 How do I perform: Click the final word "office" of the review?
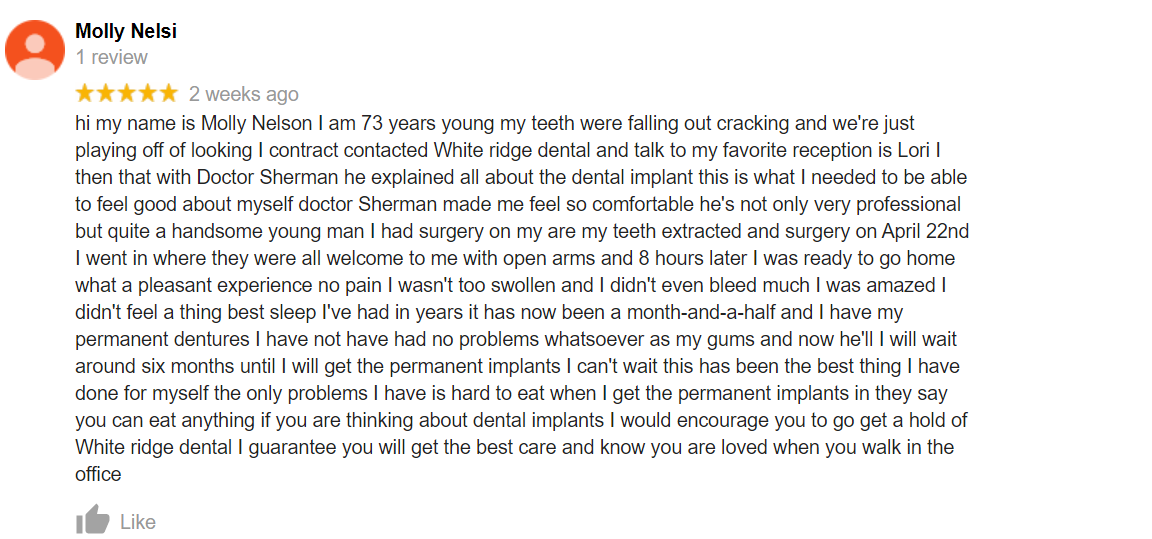click(x=98, y=474)
